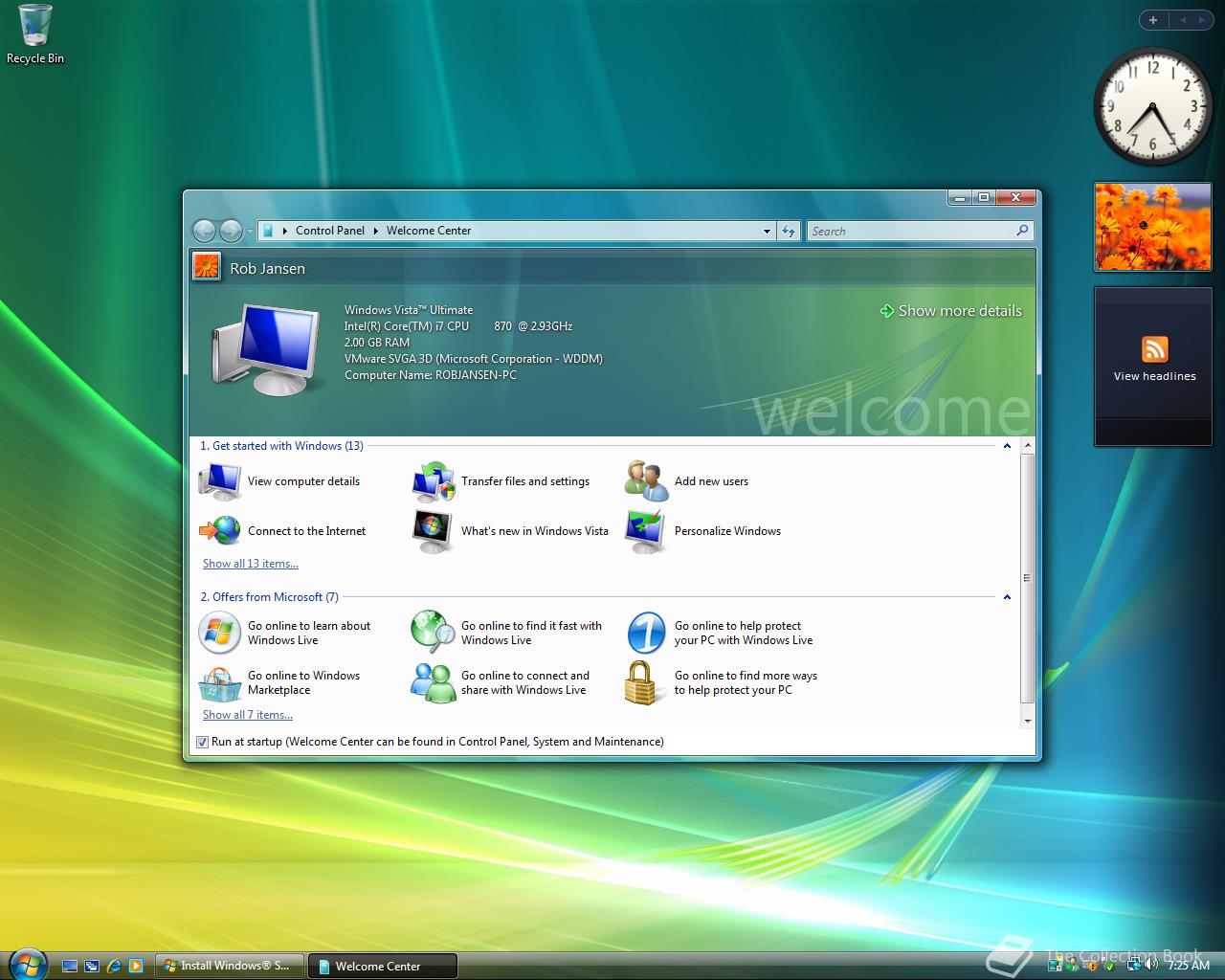Click the refresh button beside address bar
Image resolution: width=1225 pixels, height=980 pixels.
[789, 231]
